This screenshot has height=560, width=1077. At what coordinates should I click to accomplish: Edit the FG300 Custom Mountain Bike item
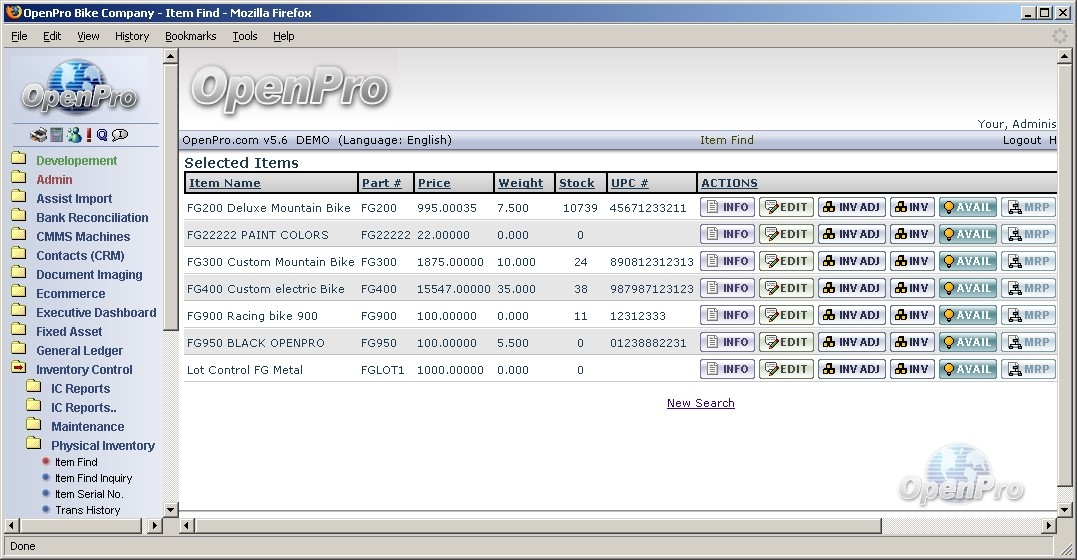[786, 261]
